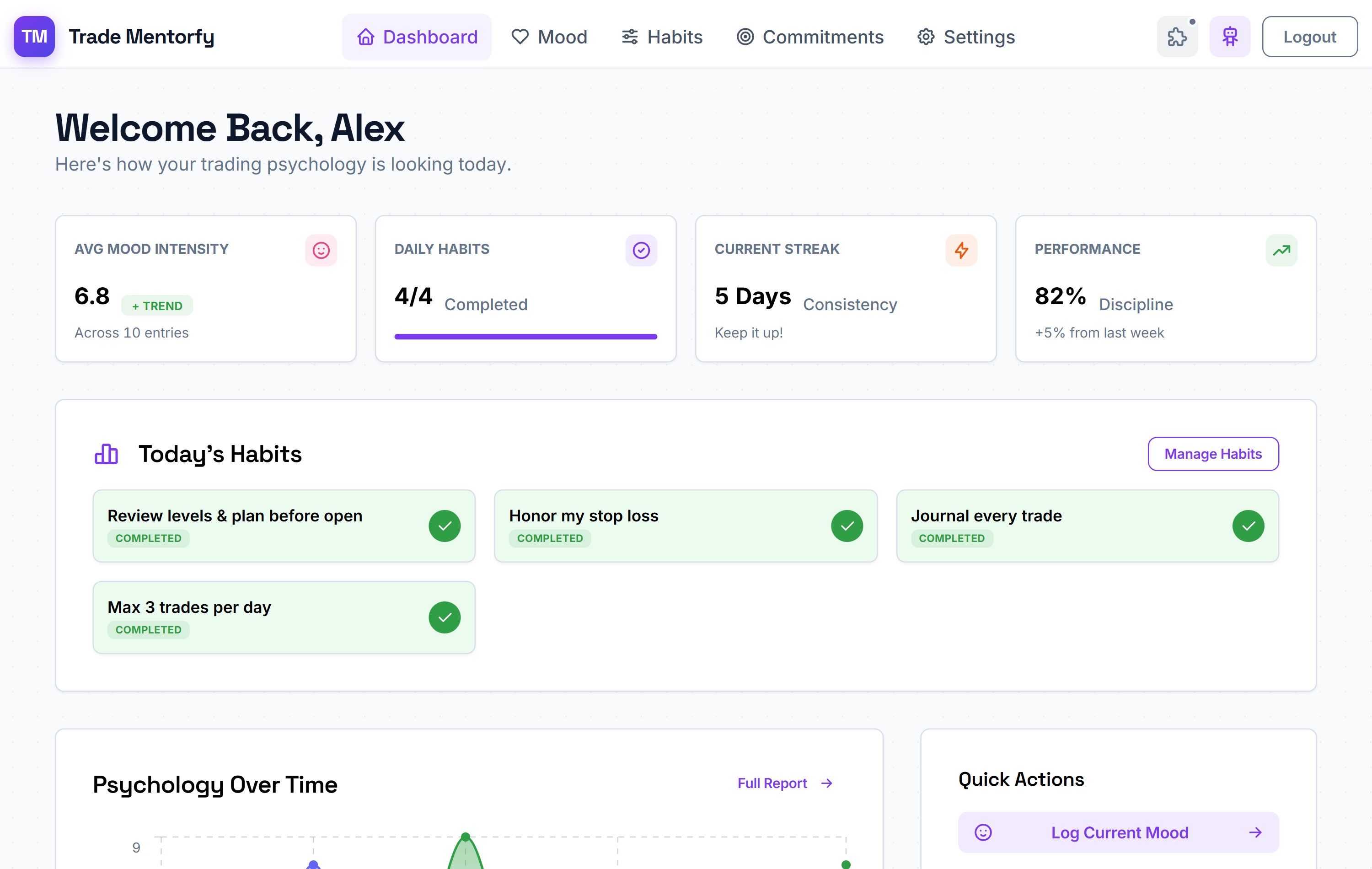Click the "Keep it up!" text

point(749,333)
